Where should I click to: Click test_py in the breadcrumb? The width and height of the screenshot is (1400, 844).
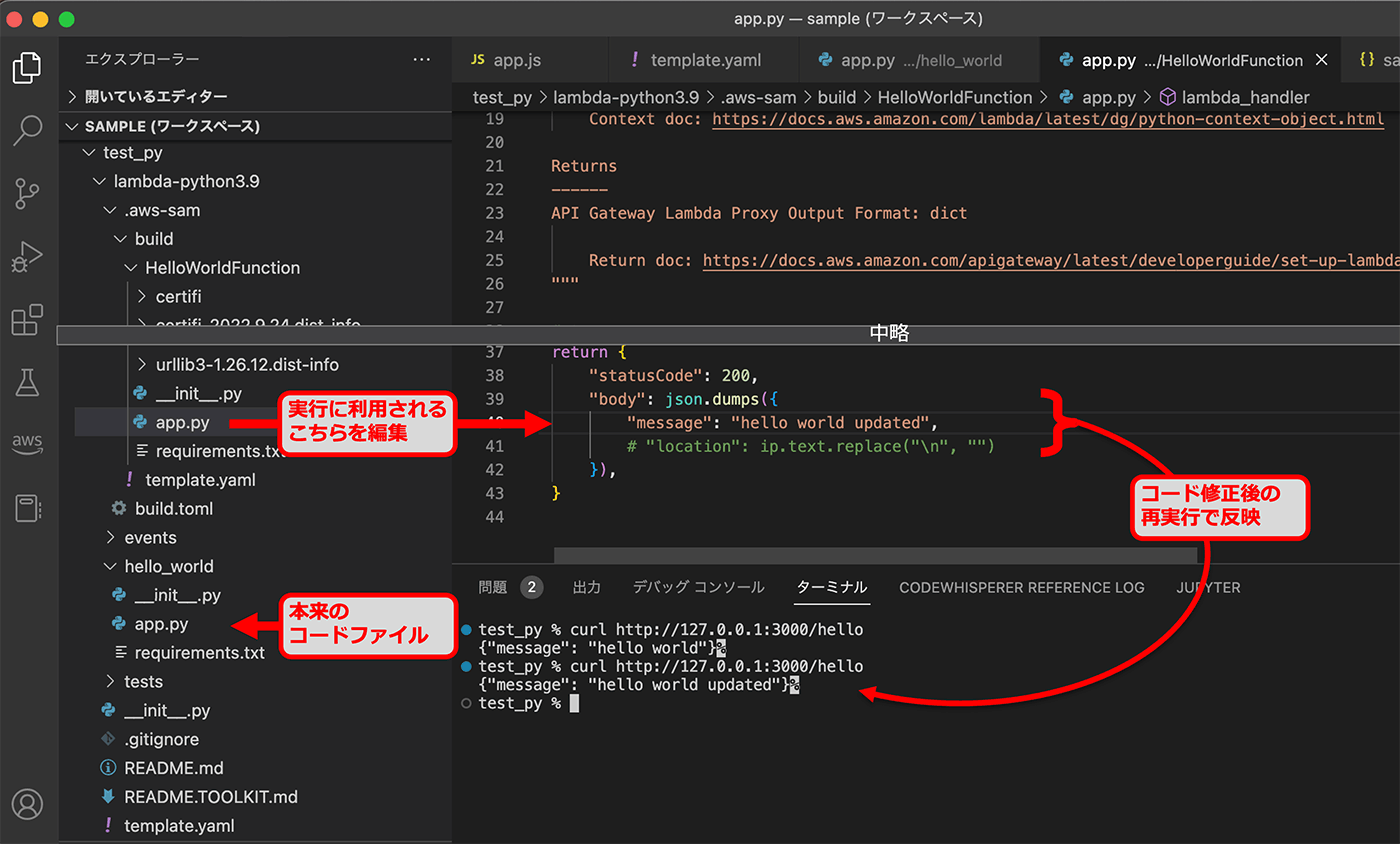504,97
